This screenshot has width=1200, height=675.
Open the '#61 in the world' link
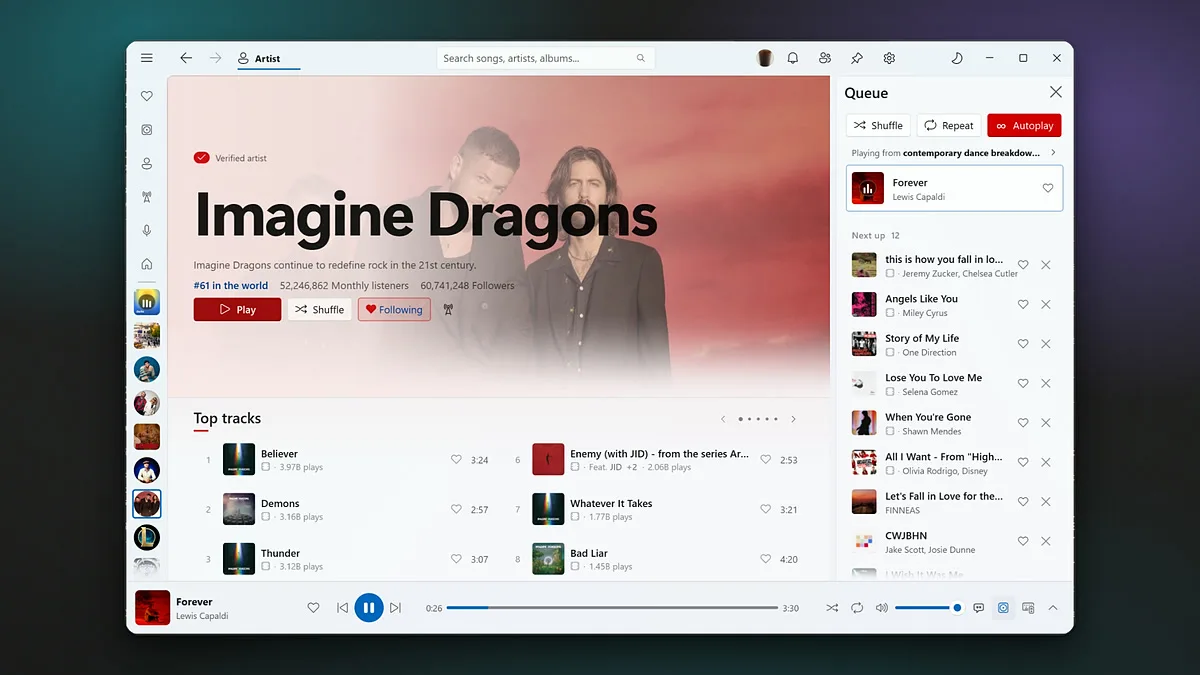point(231,286)
